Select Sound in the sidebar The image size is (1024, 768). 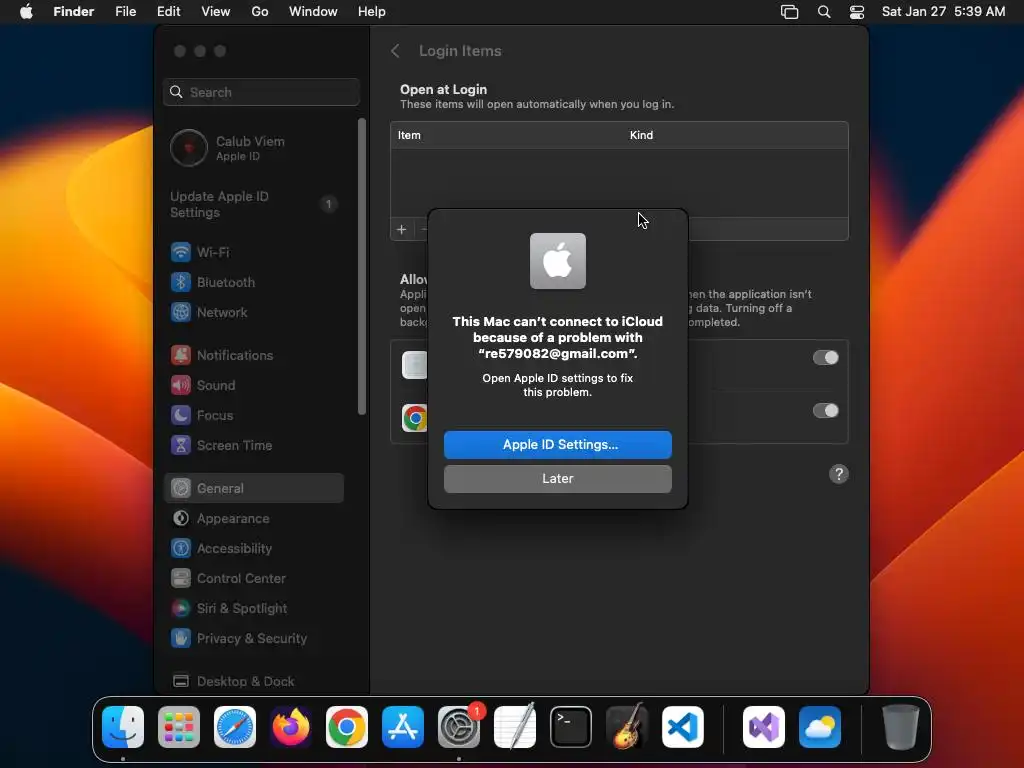coord(253,385)
